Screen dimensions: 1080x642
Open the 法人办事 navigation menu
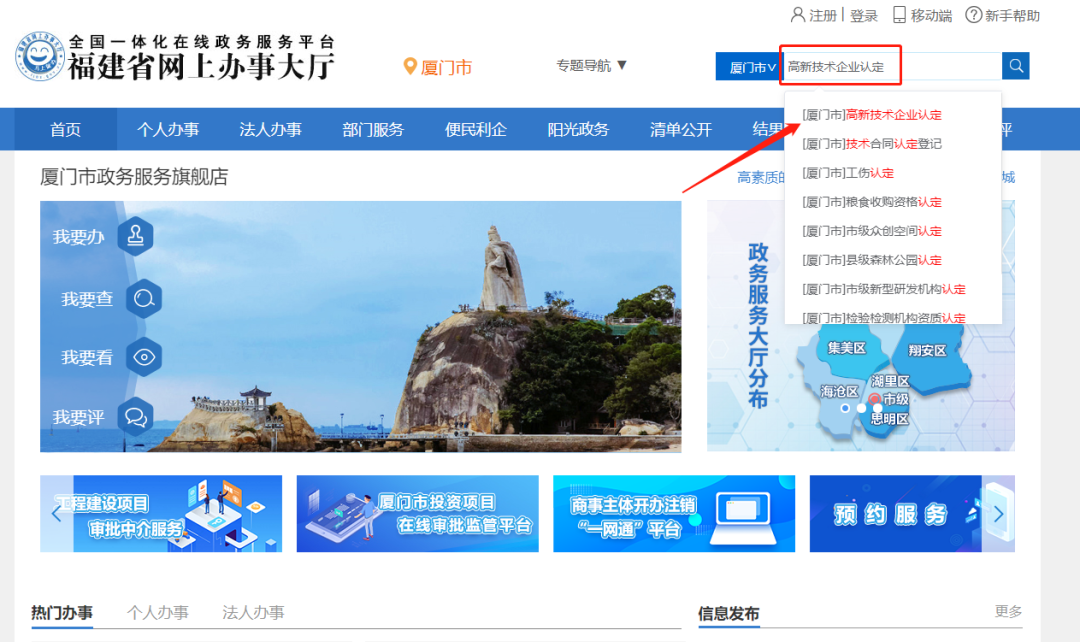click(x=270, y=130)
